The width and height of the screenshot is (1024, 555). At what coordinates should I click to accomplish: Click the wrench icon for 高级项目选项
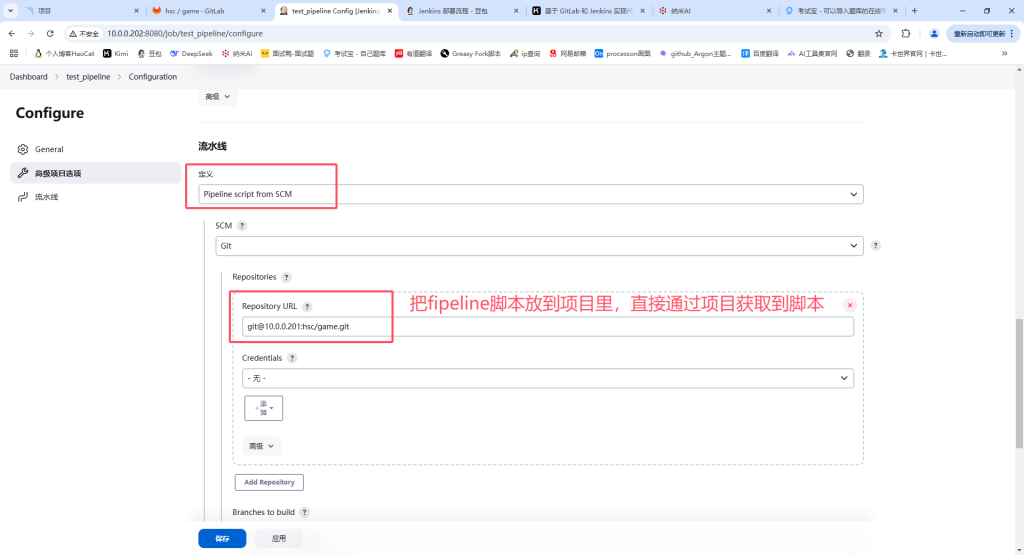pyautogui.click(x=23, y=173)
